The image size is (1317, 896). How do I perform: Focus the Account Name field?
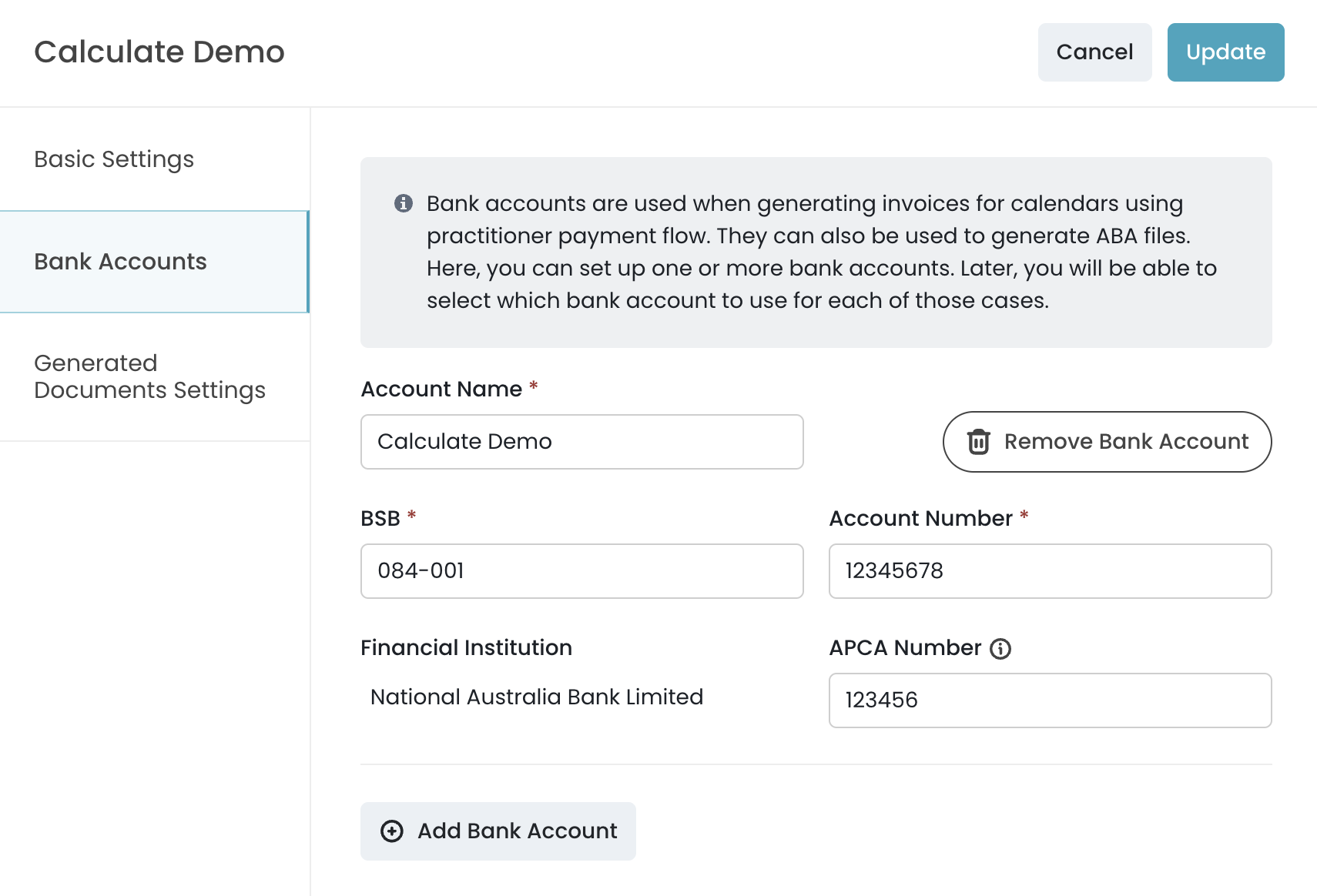[582, 442]
